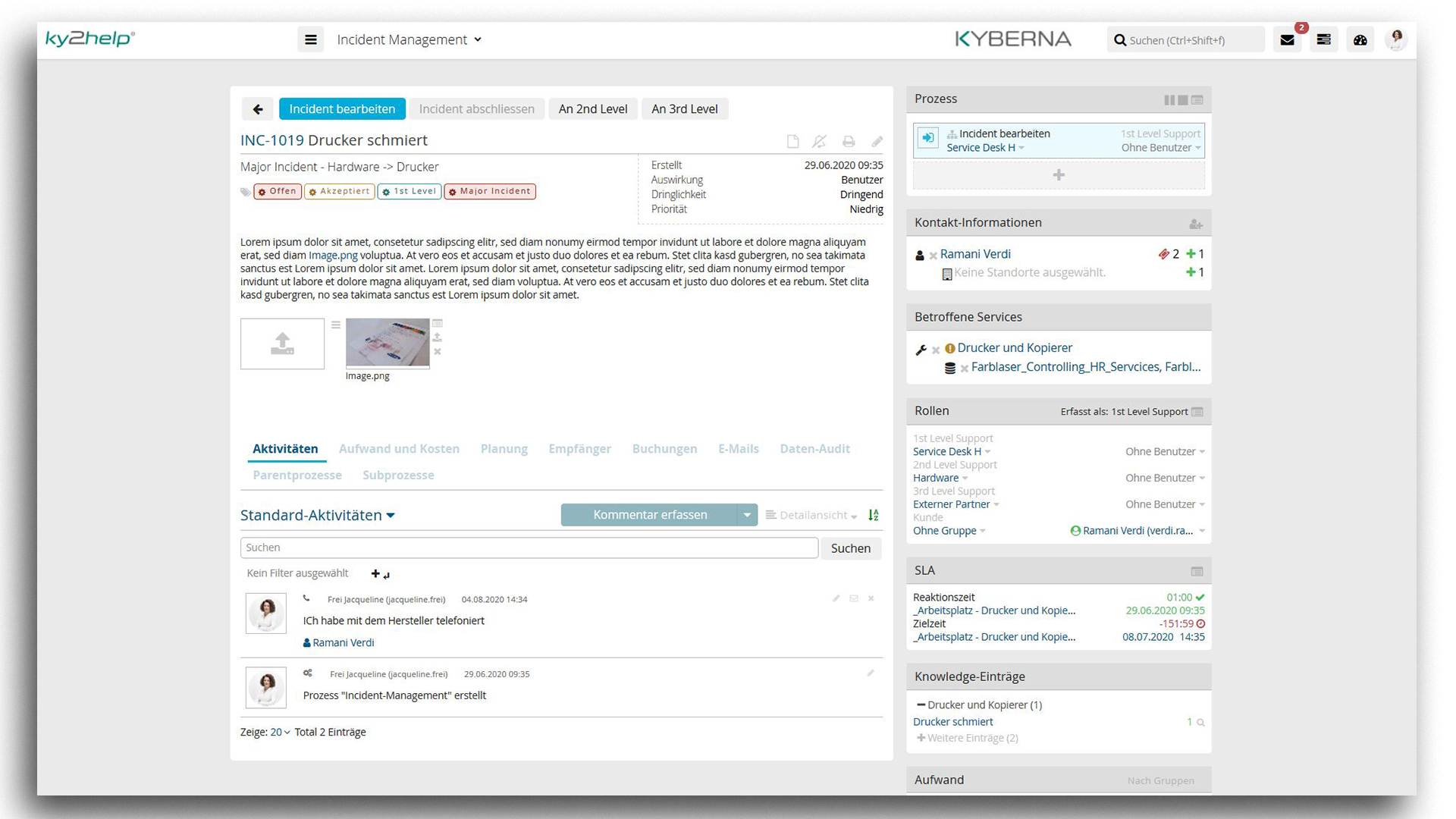
Task: Click into the activities Suchen field
Action: (x=529, y=548)
